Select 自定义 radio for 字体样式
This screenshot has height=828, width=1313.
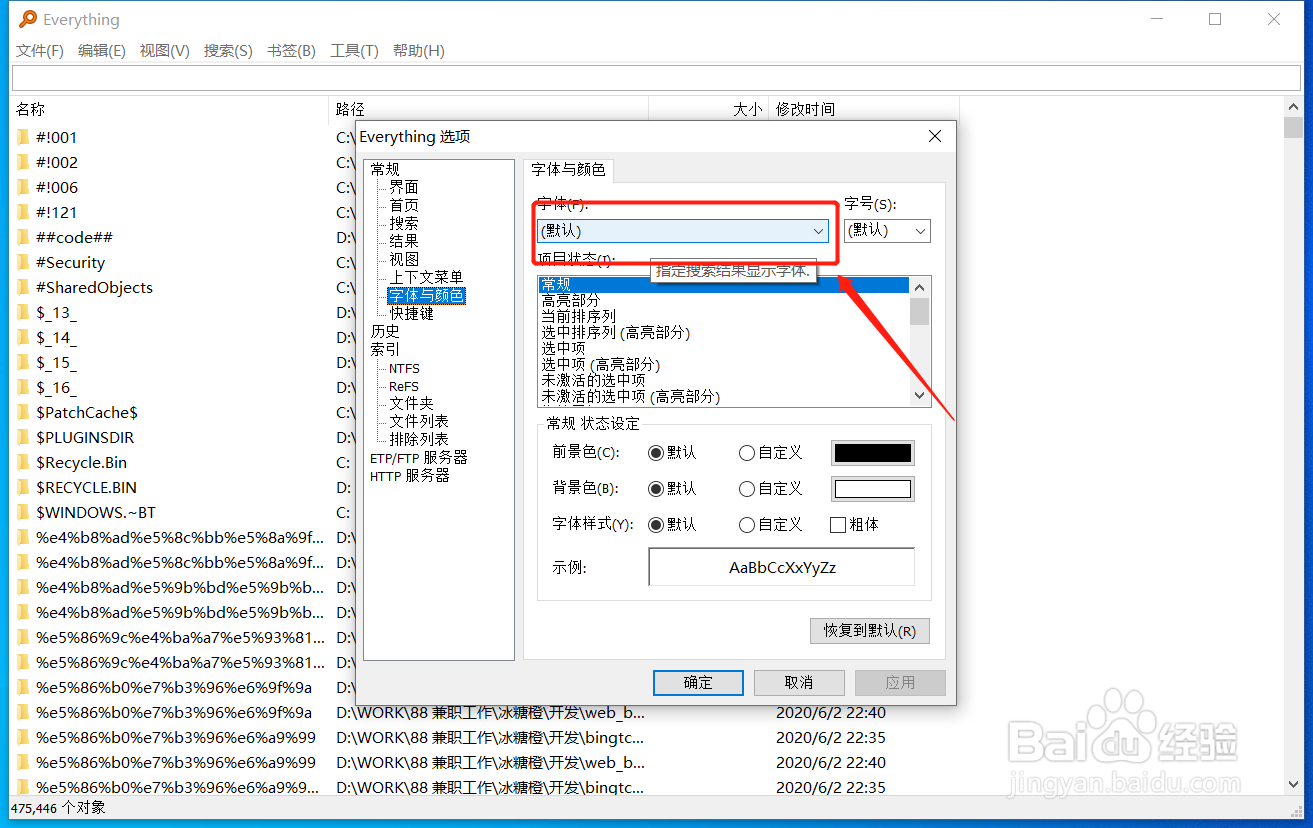point(746,525)
